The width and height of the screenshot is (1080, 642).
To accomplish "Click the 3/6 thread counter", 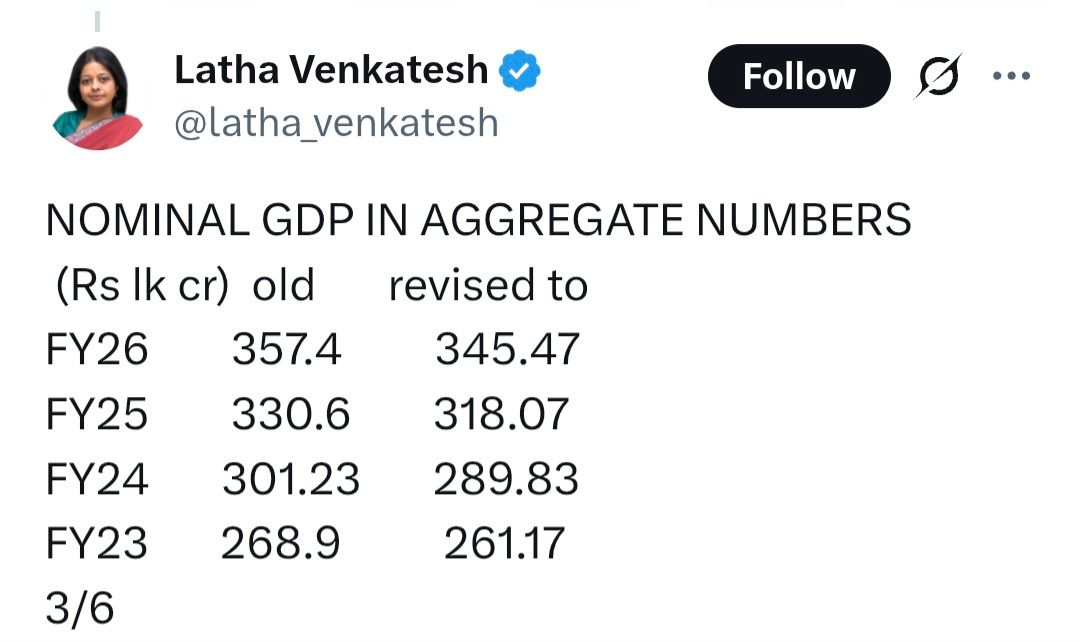I will [x=80, y=608].
